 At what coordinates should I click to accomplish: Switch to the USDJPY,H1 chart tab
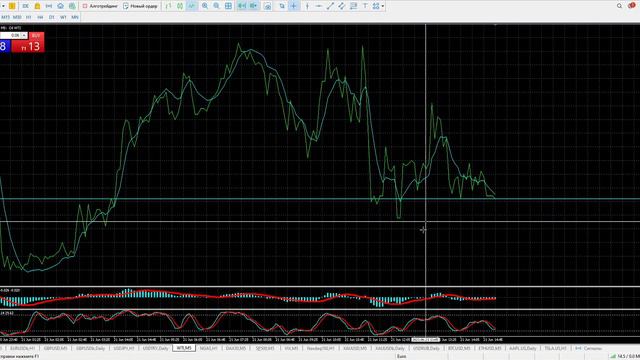[124, 348]
